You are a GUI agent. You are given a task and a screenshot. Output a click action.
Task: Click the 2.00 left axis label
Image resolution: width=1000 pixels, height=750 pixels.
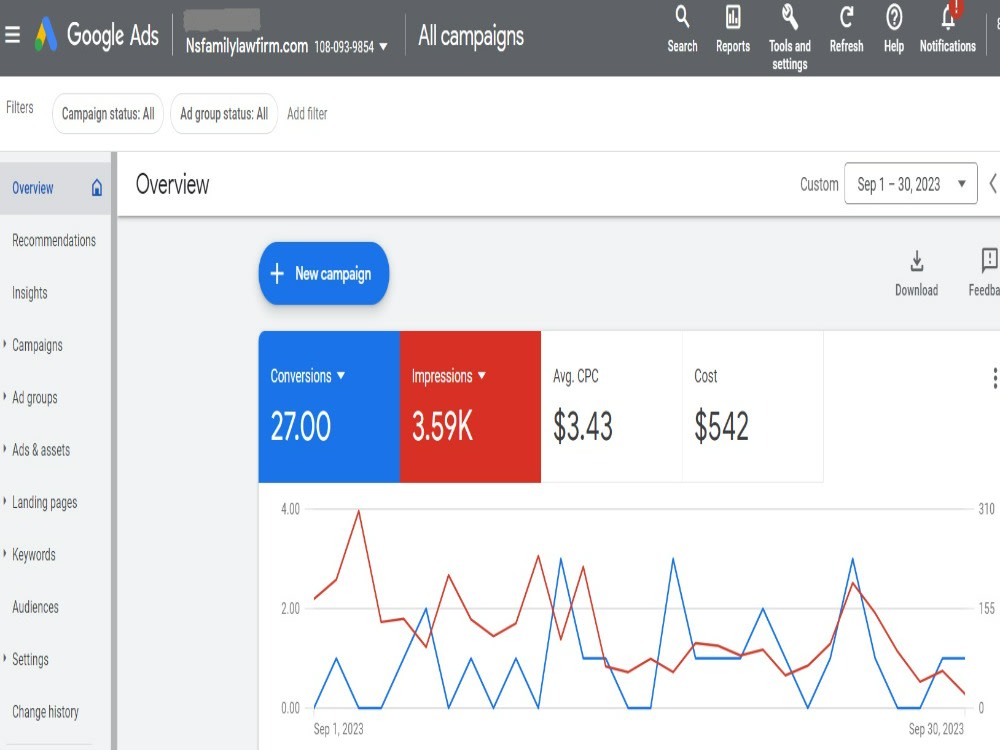290,608
